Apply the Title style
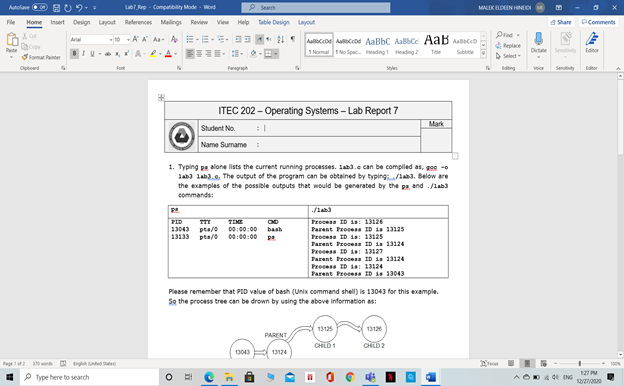The width and height of the screenshot is (624, 386). (436, 45)
